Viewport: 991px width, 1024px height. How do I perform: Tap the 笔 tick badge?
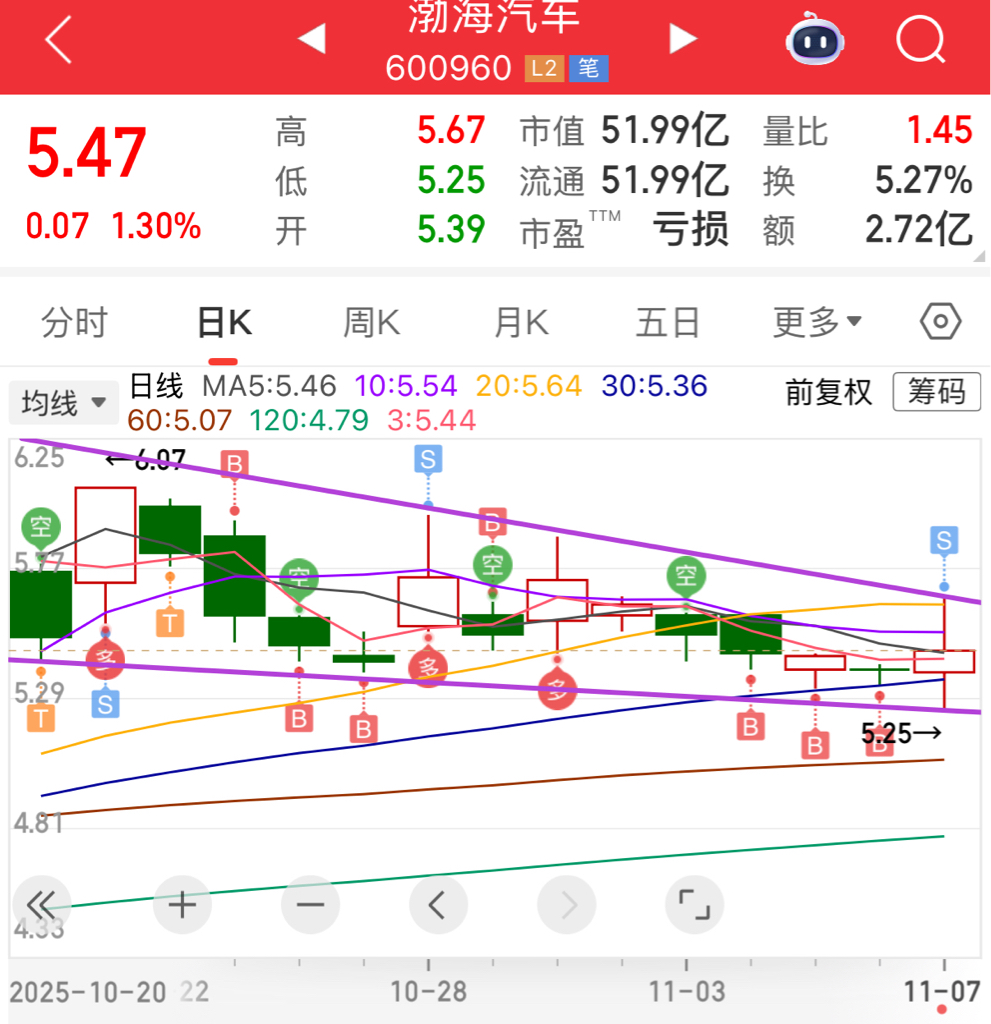589,69
